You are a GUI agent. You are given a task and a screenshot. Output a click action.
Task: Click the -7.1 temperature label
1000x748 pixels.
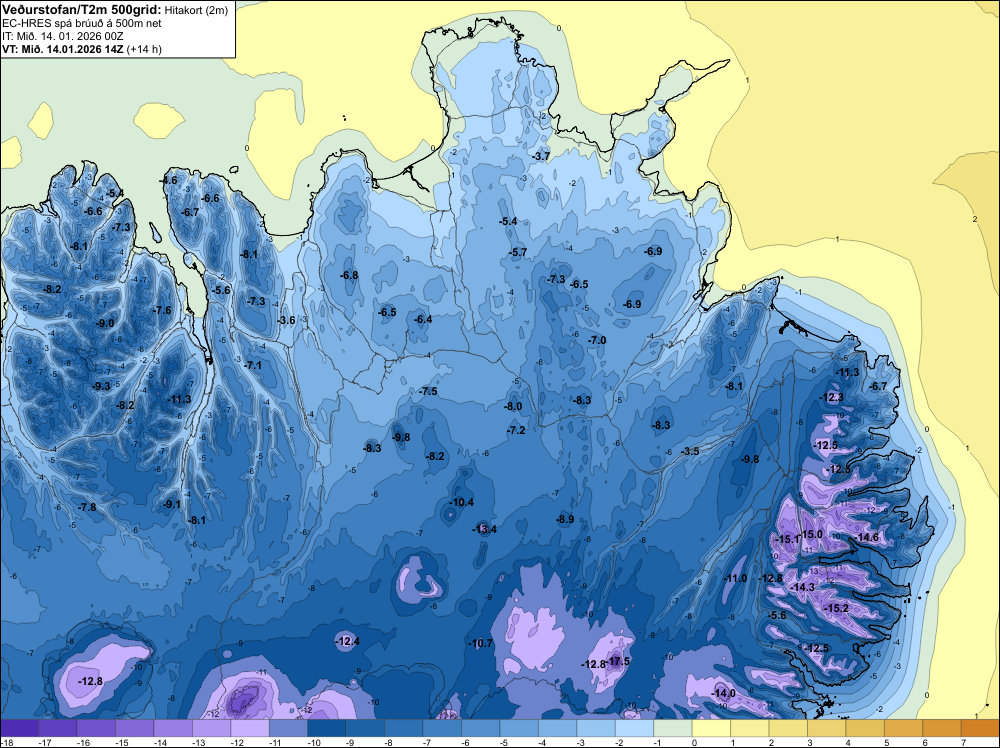point(253,365)
